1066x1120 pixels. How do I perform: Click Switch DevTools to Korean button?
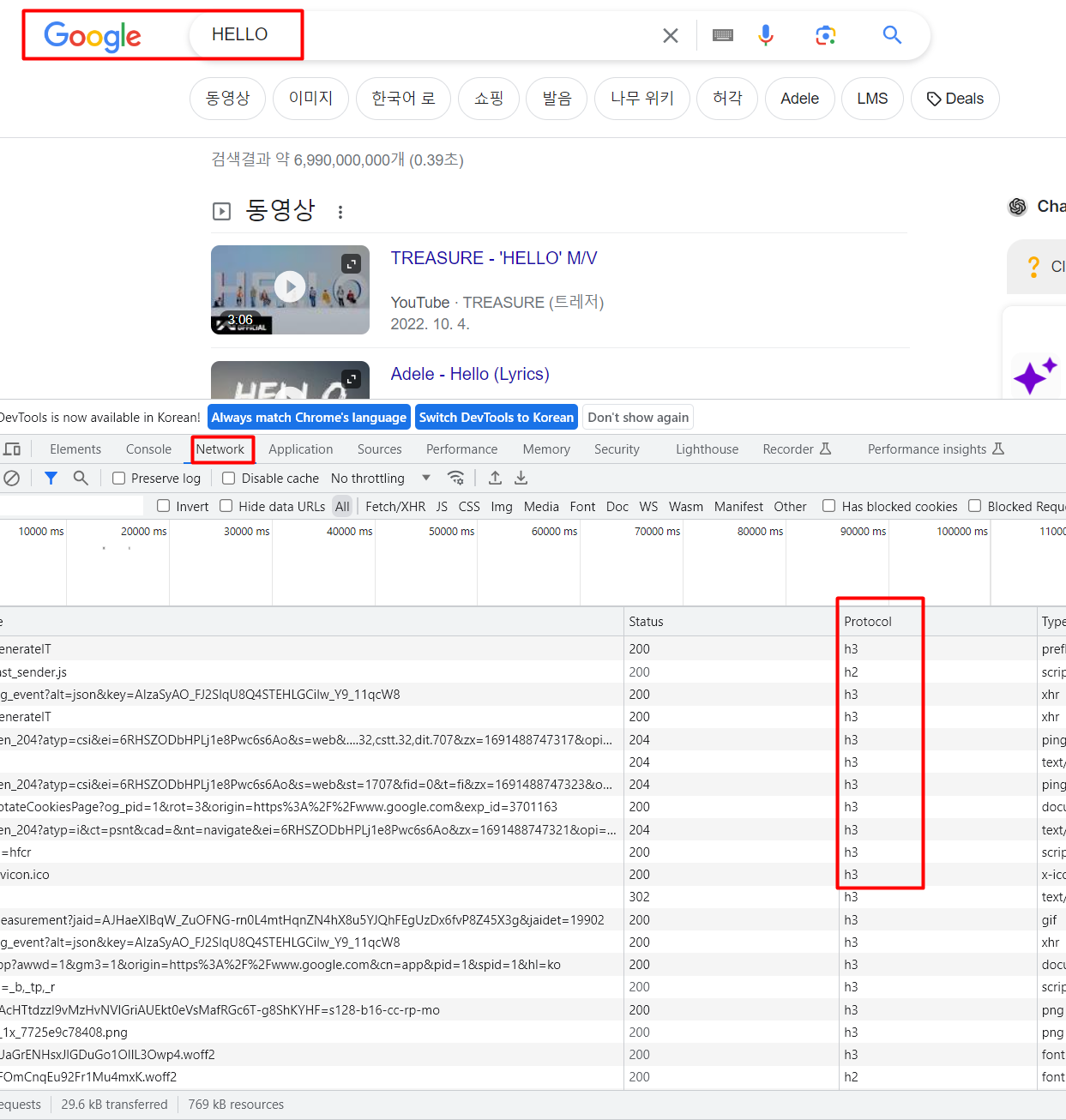click(497, 418)
